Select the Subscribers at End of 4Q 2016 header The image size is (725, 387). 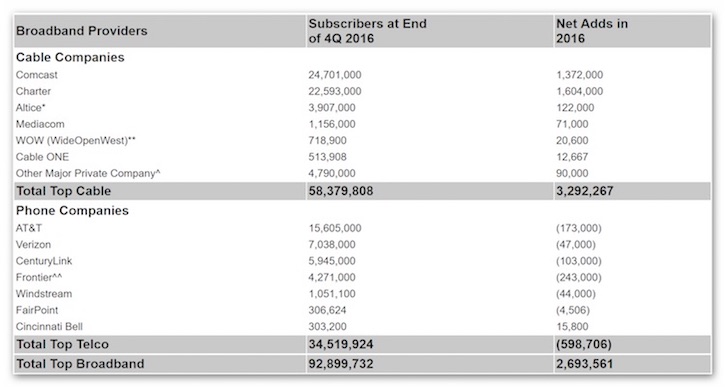click(367, 31)
